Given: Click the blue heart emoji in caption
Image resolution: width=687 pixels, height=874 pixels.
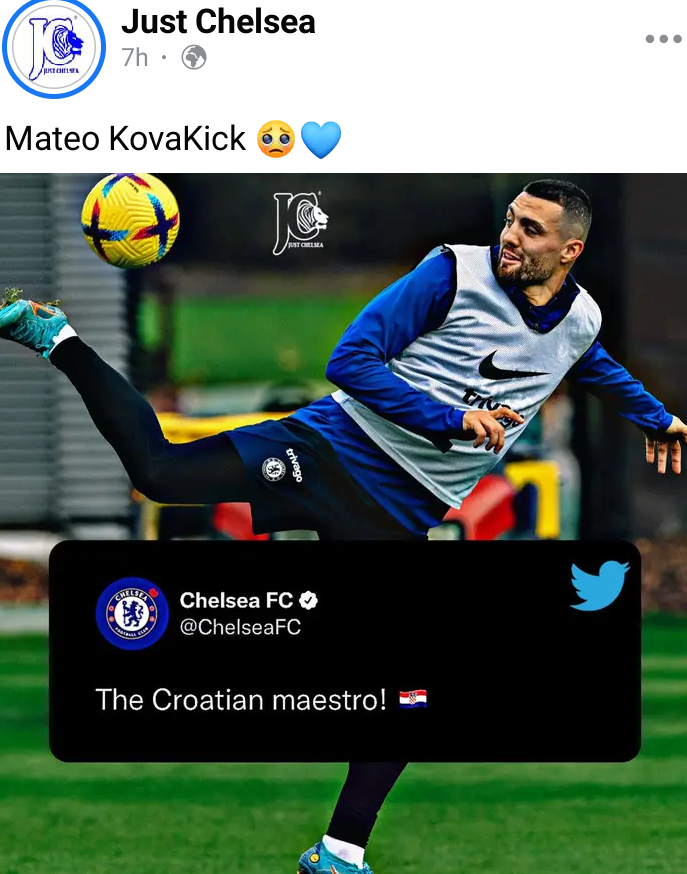Looking at the screenshot, I should 321,139.
